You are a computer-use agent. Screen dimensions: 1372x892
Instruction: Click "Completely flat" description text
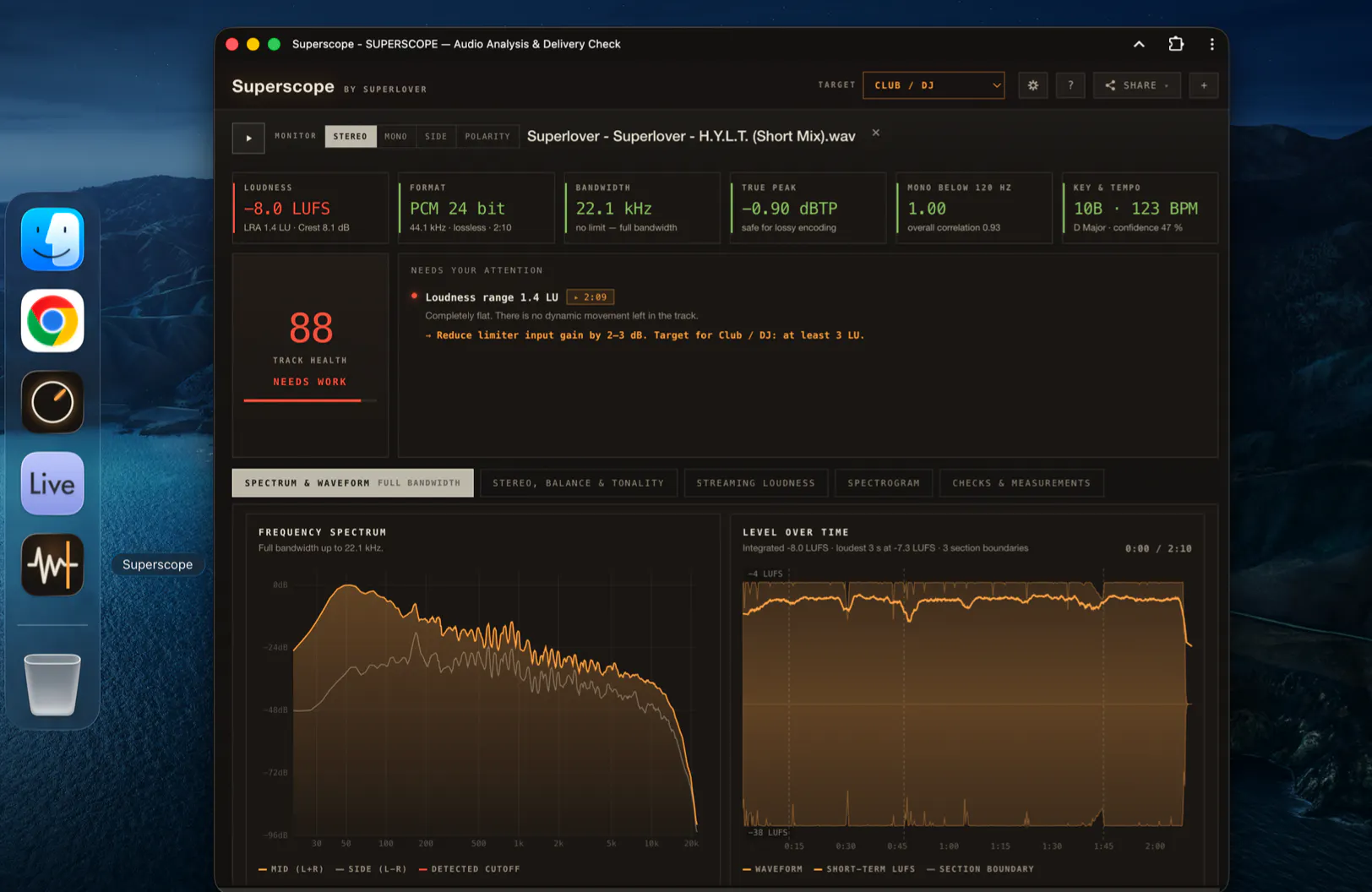[x=562, y=316]
